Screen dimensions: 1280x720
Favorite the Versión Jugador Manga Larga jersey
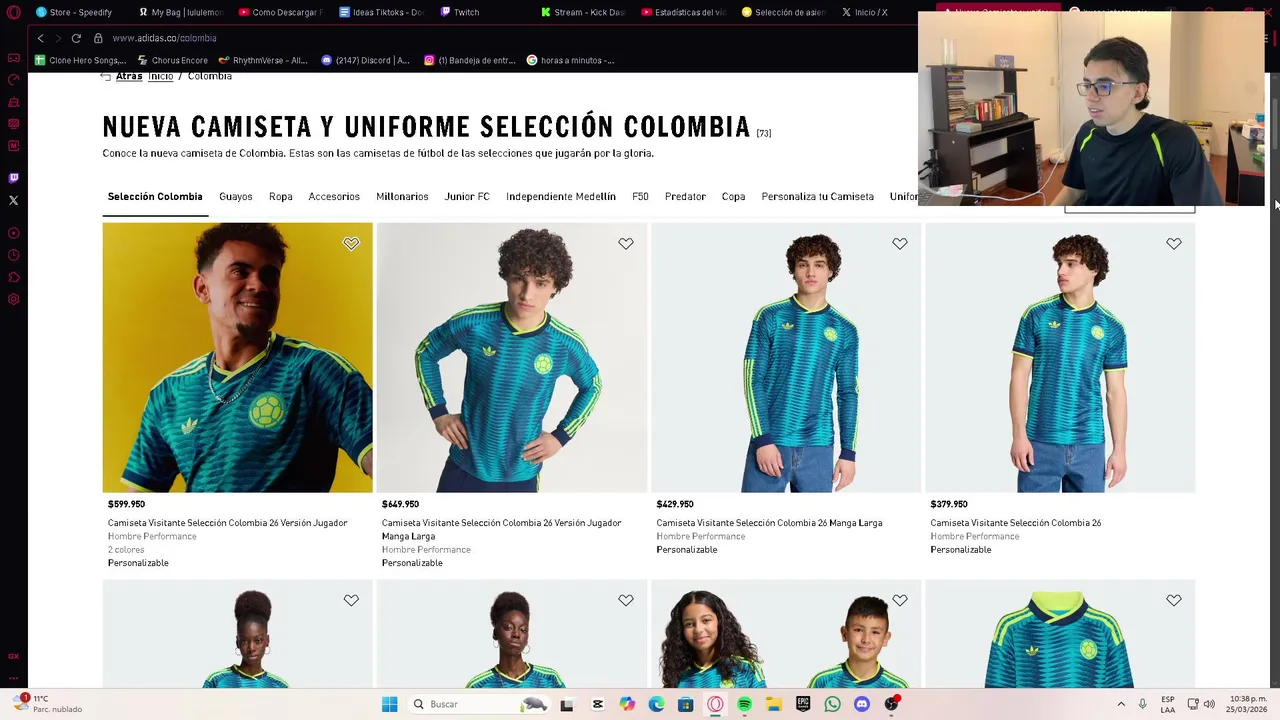coord(626,243)
